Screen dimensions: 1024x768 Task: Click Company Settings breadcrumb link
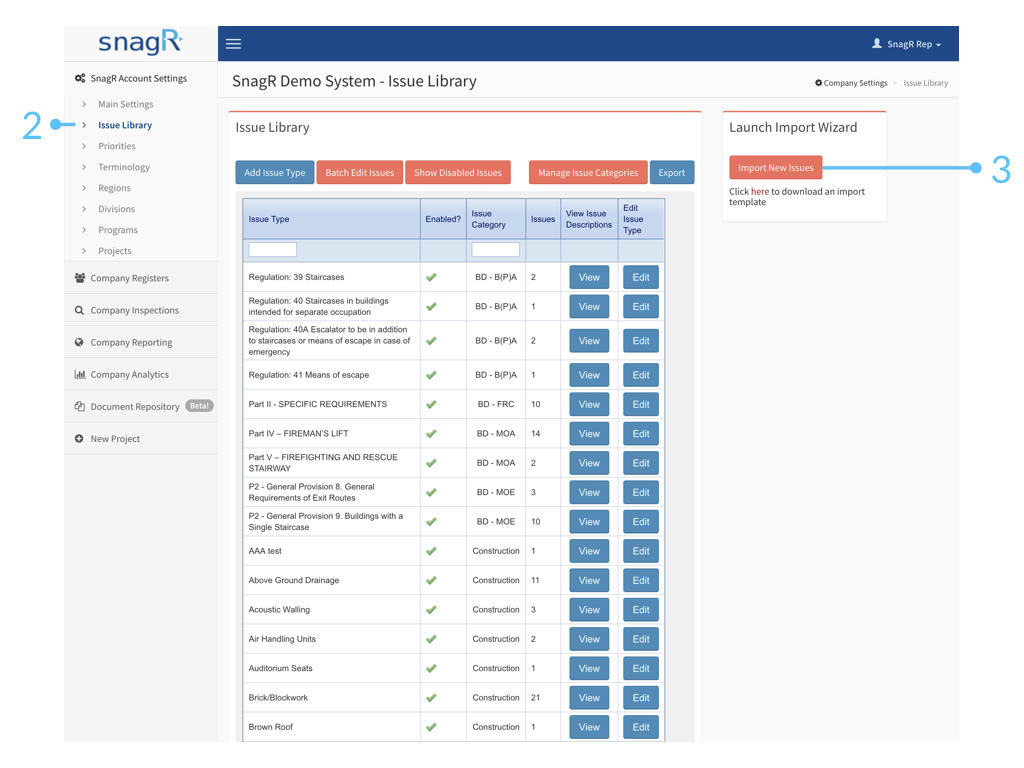coord(855,83)
